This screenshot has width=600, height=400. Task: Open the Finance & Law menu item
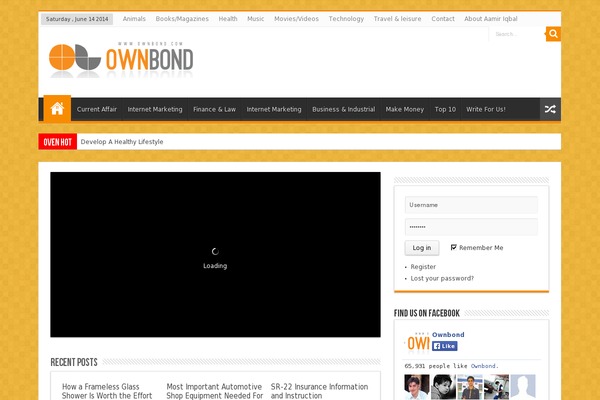(x=214, y=109)
